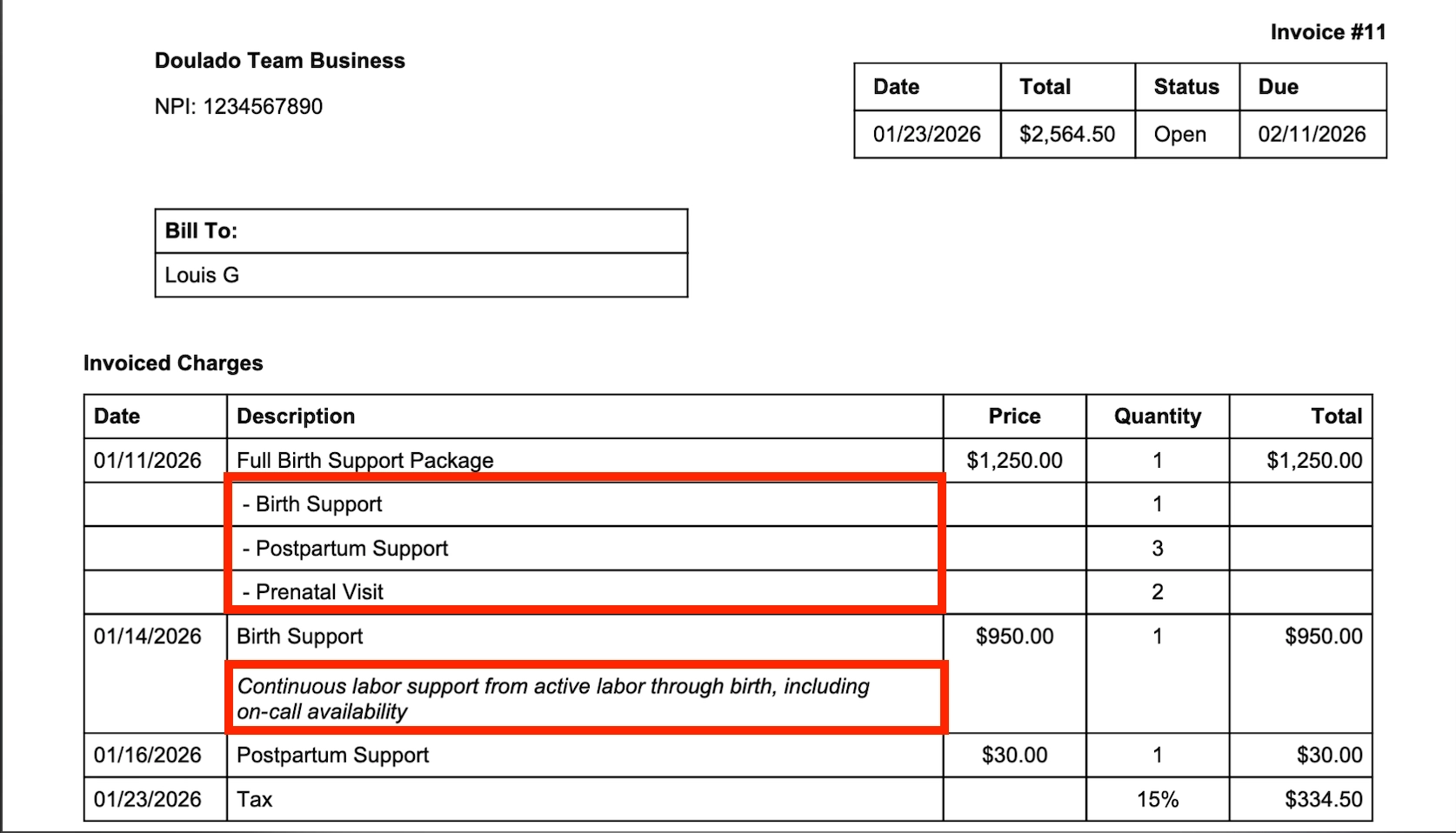Image resolution: width=1456 pixels, height=833 pixels.
Task: Select the Postpartum Support $30.00 total
Action: (x=1329, y=755)
